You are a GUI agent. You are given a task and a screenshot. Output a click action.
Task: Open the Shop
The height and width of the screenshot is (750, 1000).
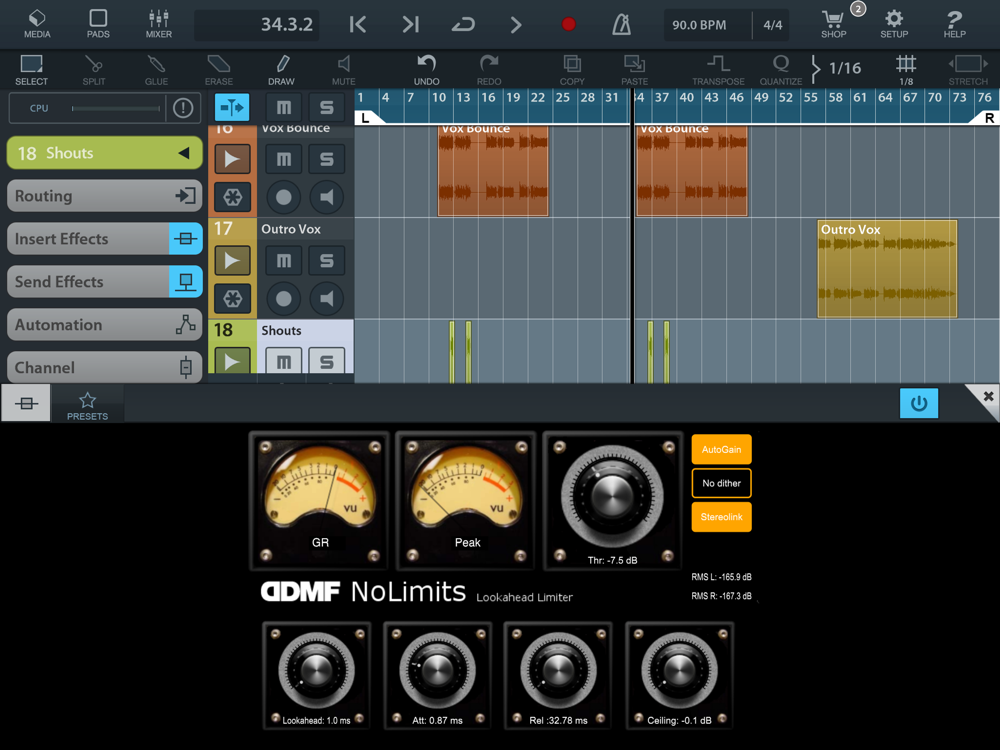tap(834, 24)
